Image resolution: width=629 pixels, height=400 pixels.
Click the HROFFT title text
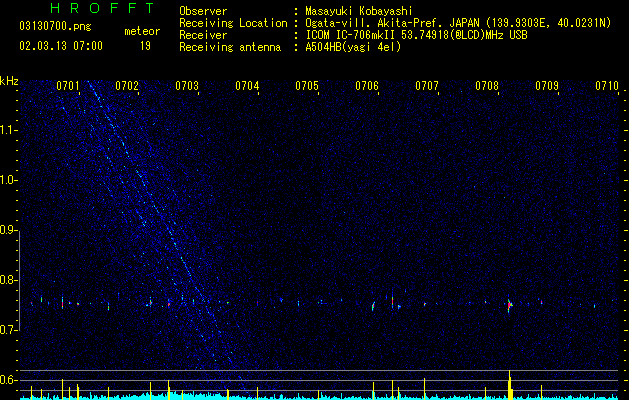[103, 8]
